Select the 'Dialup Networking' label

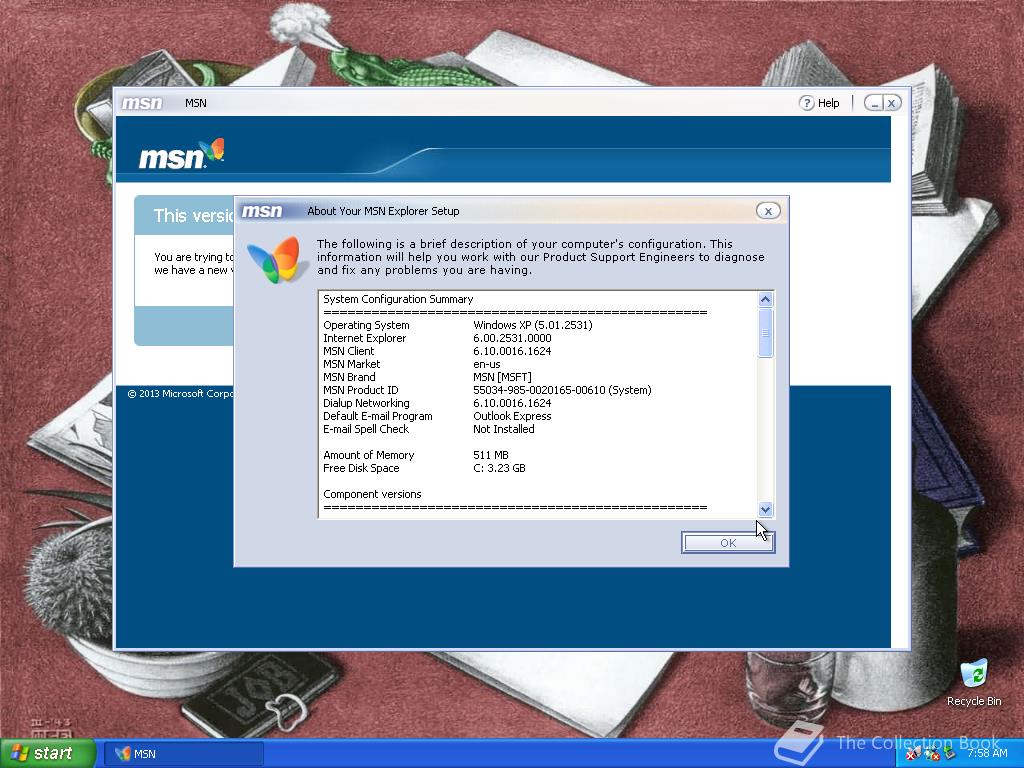(x=366, y=404)
